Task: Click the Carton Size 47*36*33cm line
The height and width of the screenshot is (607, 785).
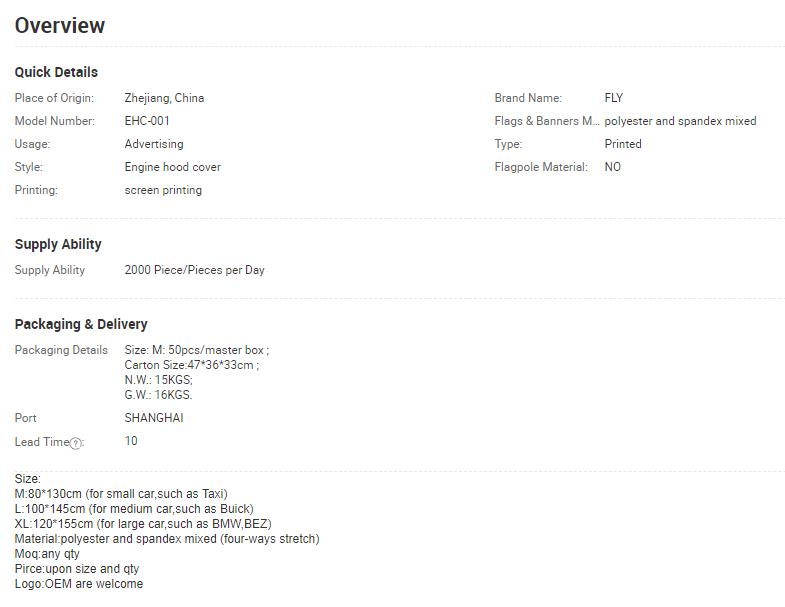Action: point(192,365)
